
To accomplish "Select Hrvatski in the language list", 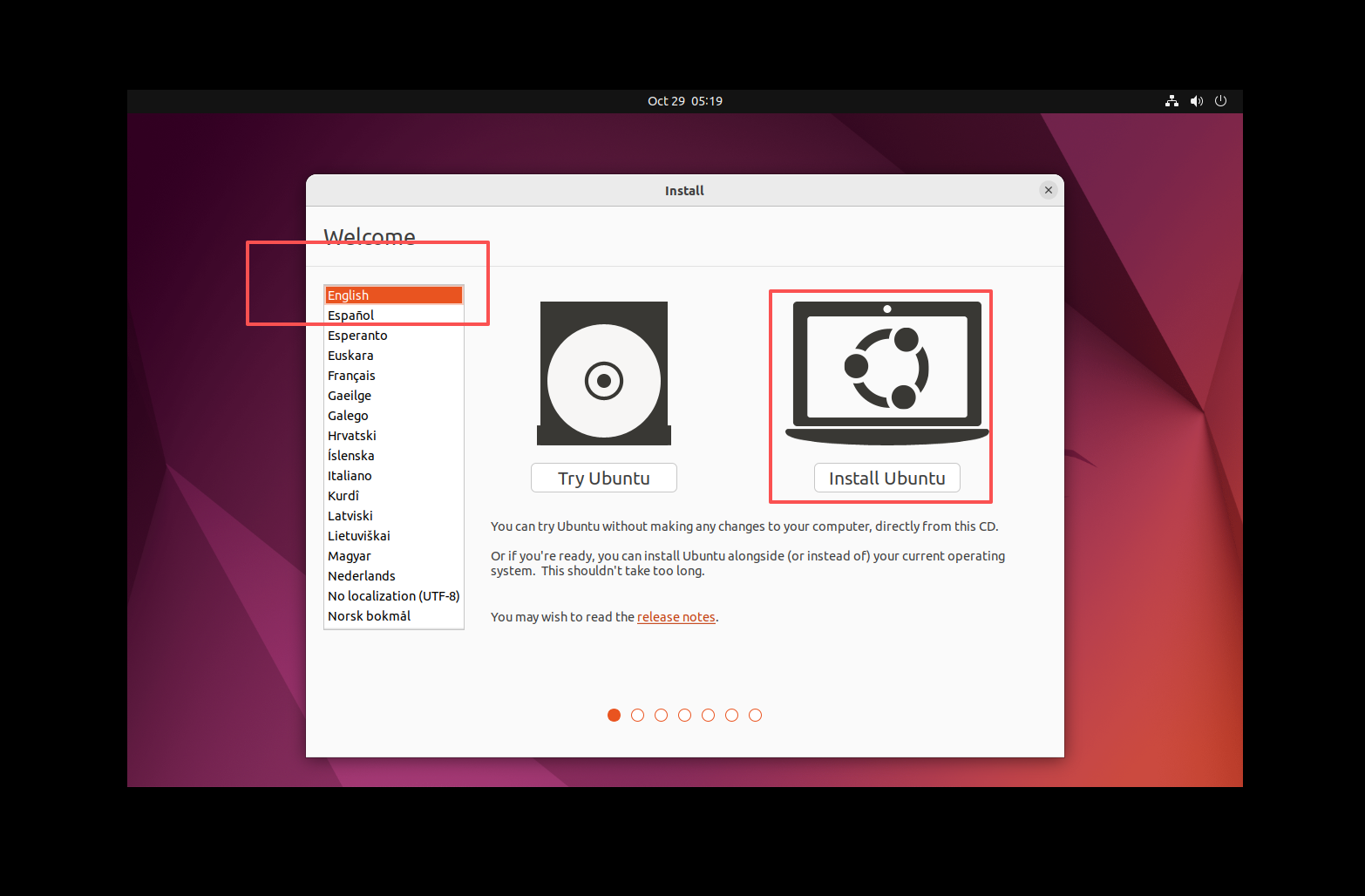I will click(394, 436).
